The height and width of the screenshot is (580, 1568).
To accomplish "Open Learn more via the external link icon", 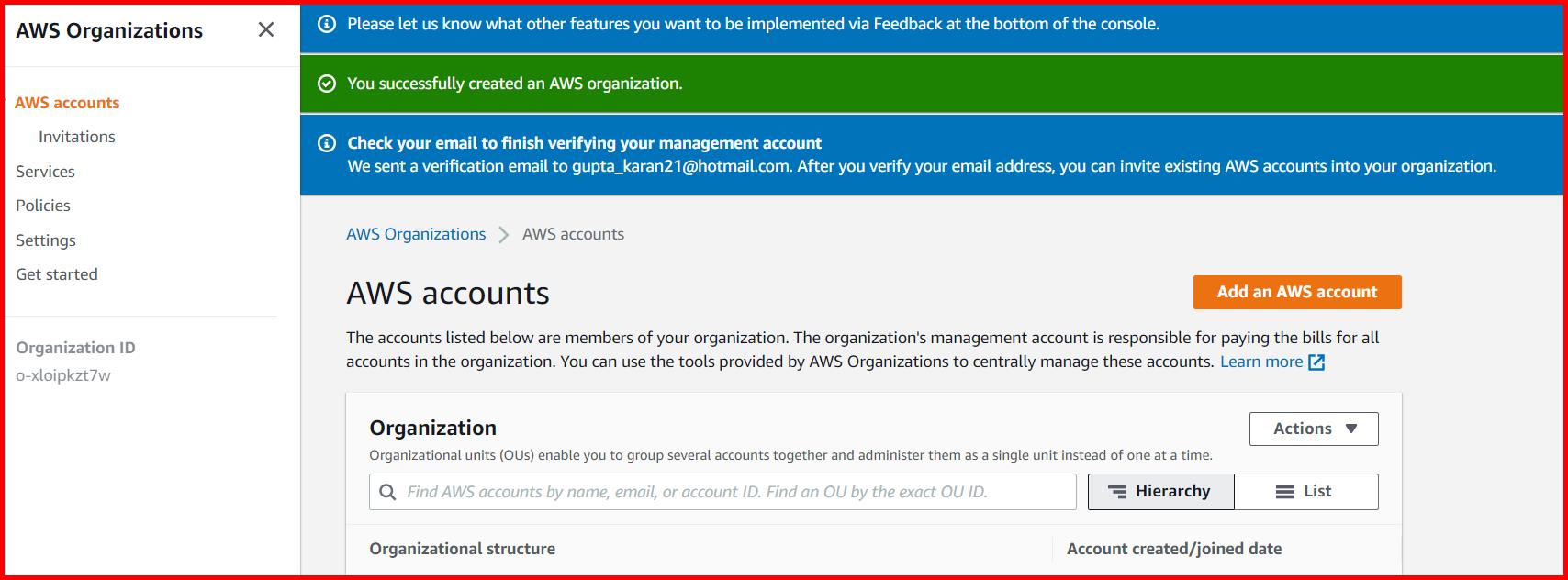I will click(1316, 362).
